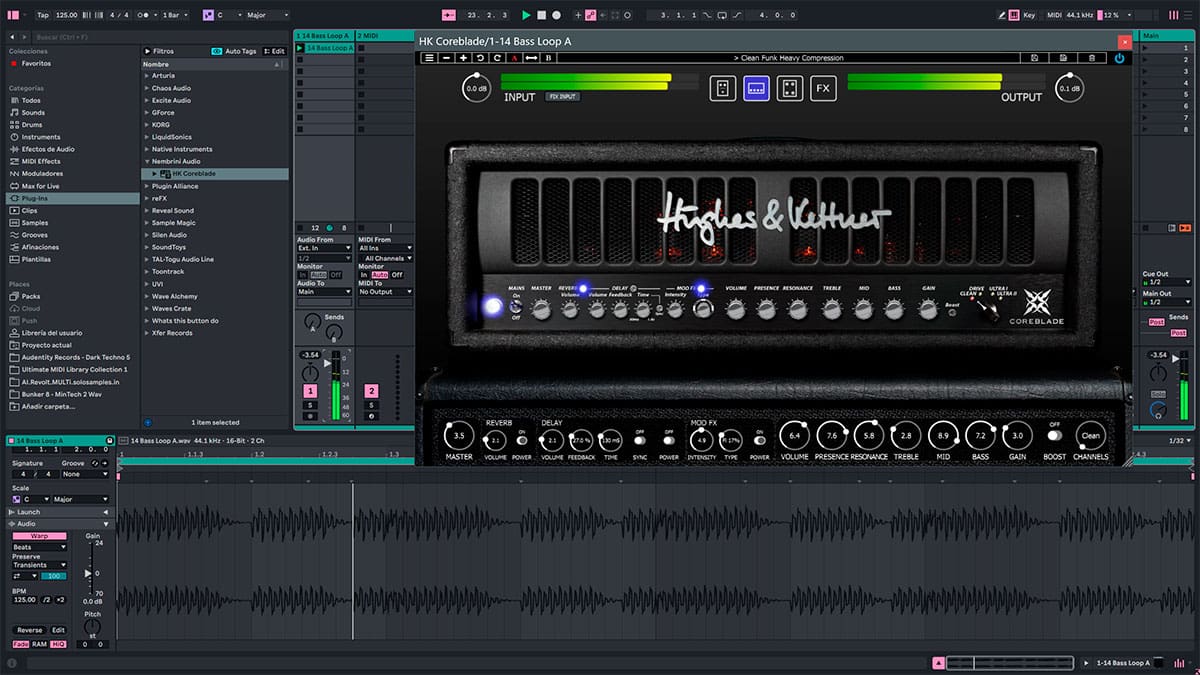Click the Key mapping button
This screenshot has height=675, width=1200.
point(1030,15)
